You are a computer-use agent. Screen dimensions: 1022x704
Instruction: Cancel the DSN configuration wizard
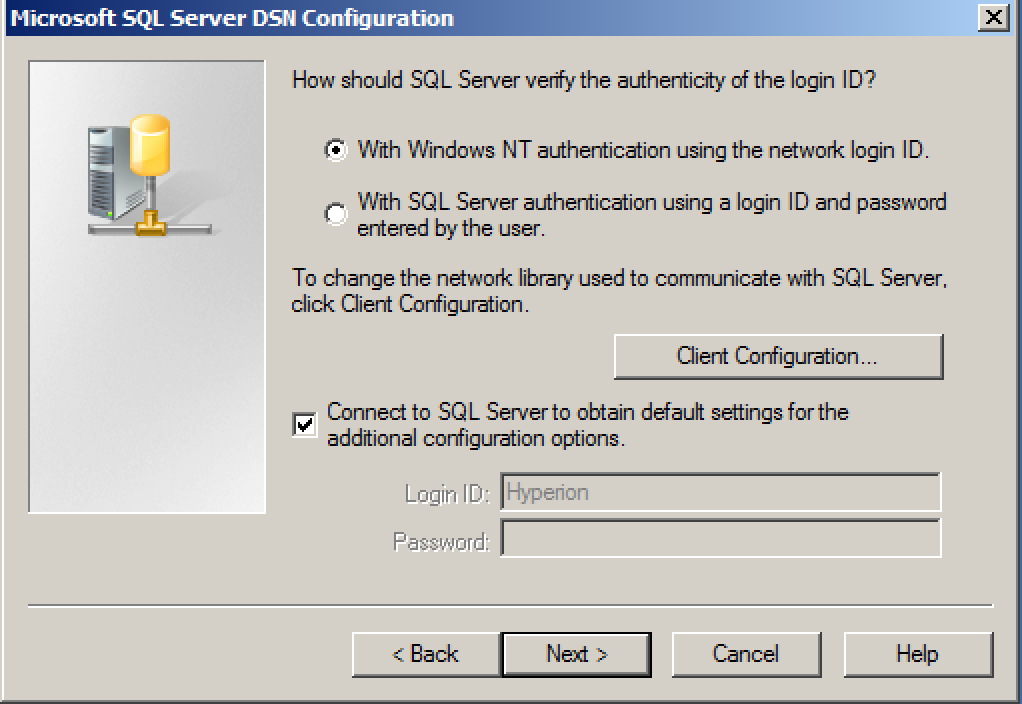[x=746, y=654]
